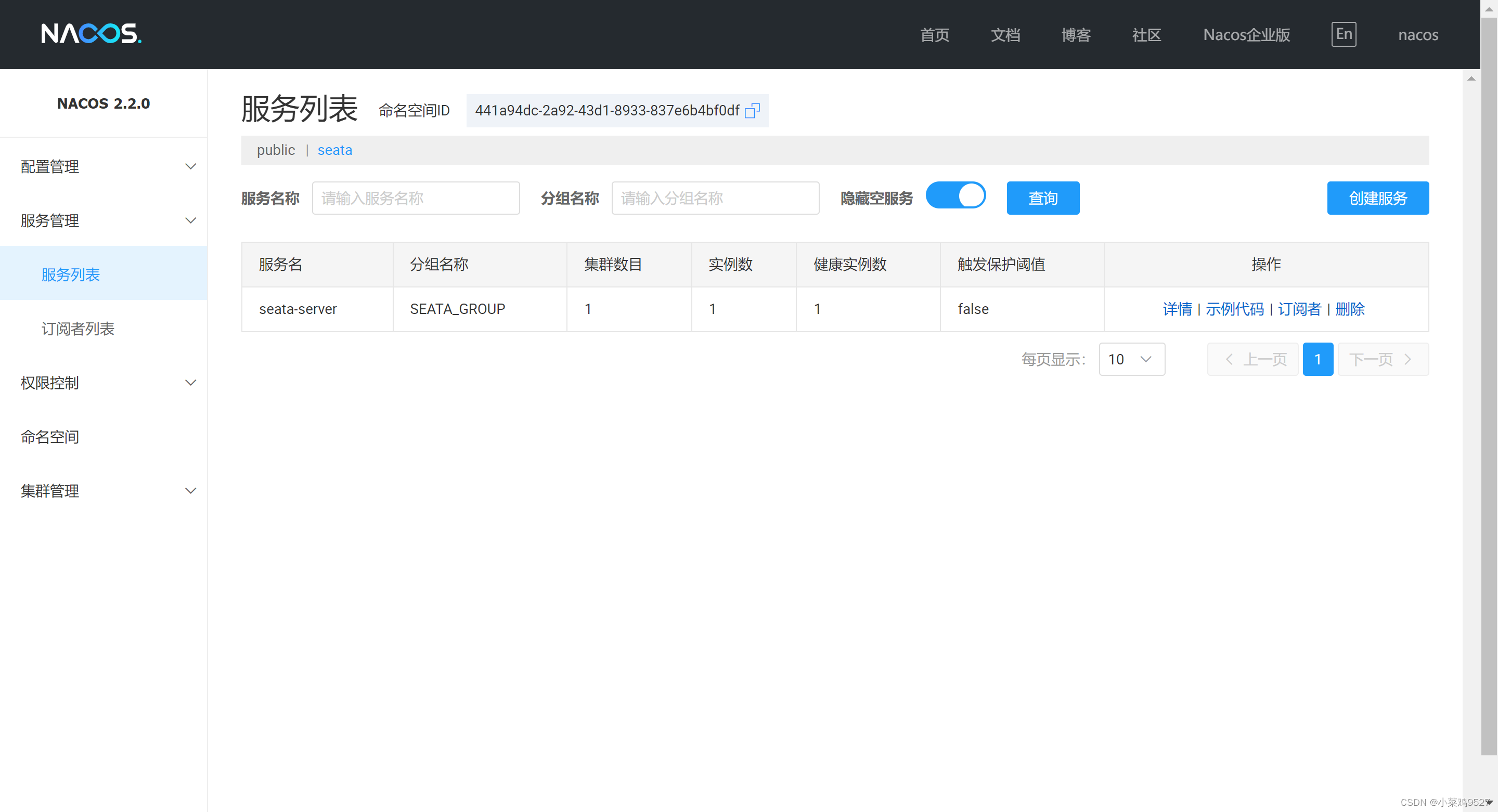Focus the 分组名称 input field
The height and width of the screenshot is (812, 1498).
715,198
